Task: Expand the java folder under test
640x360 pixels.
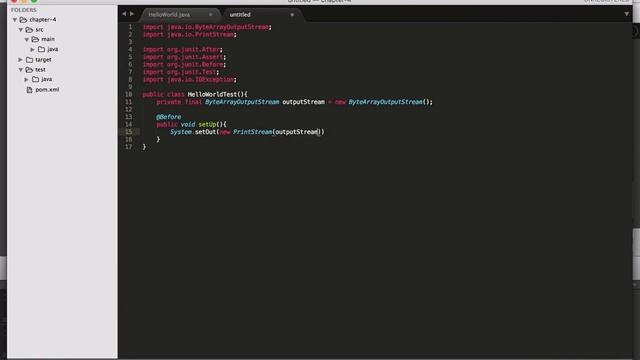Action: coord(27,79)
